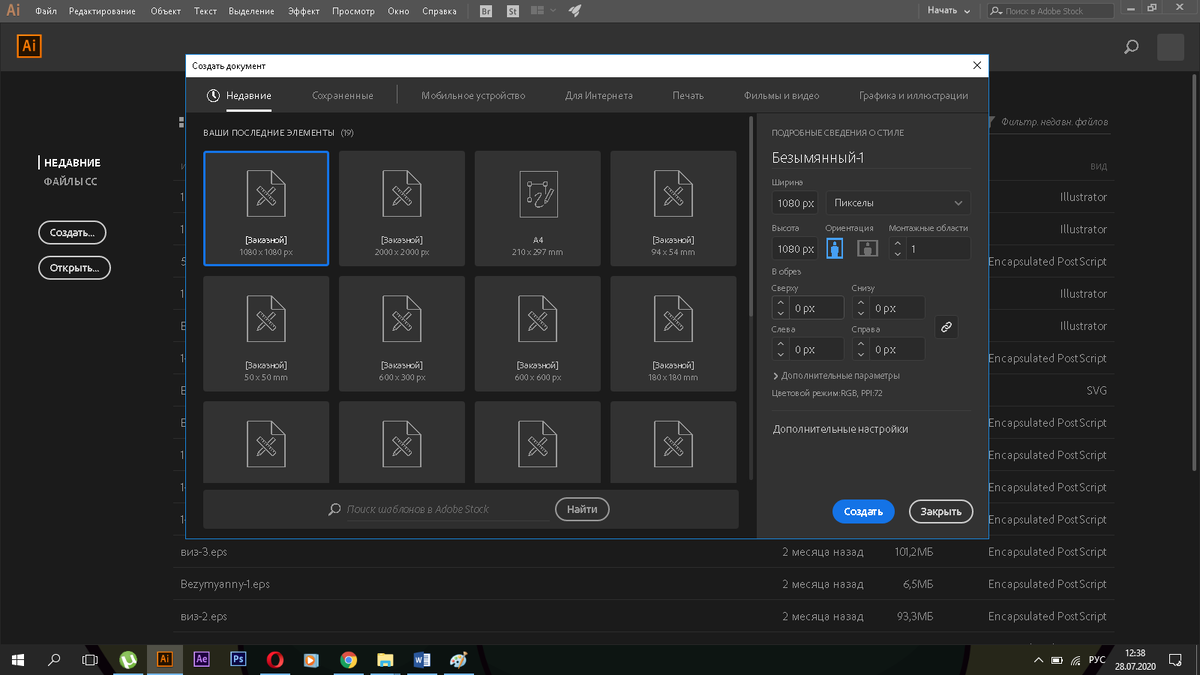Select the 94 x 54 mm preset
Image resolution: width=1200 pixels, height=675 pixels.
[x=673, y=208]
